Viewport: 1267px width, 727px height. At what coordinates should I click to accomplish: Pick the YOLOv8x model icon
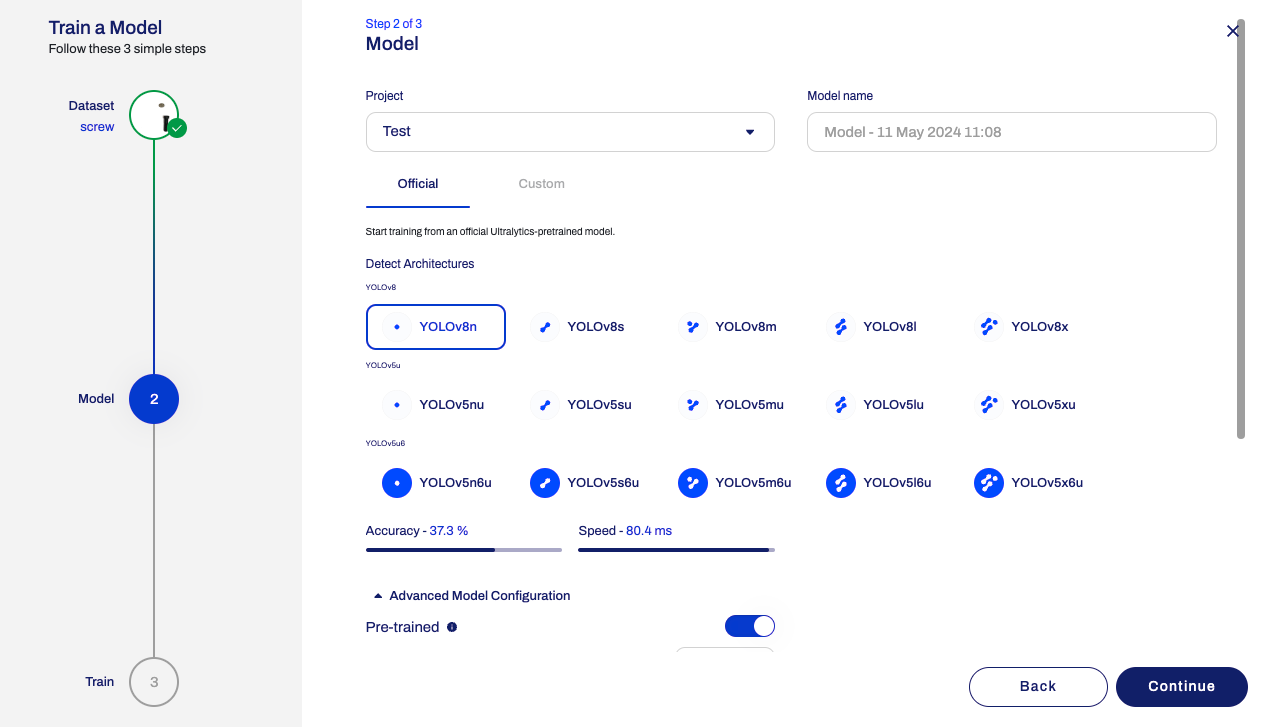tap(988, 327)
